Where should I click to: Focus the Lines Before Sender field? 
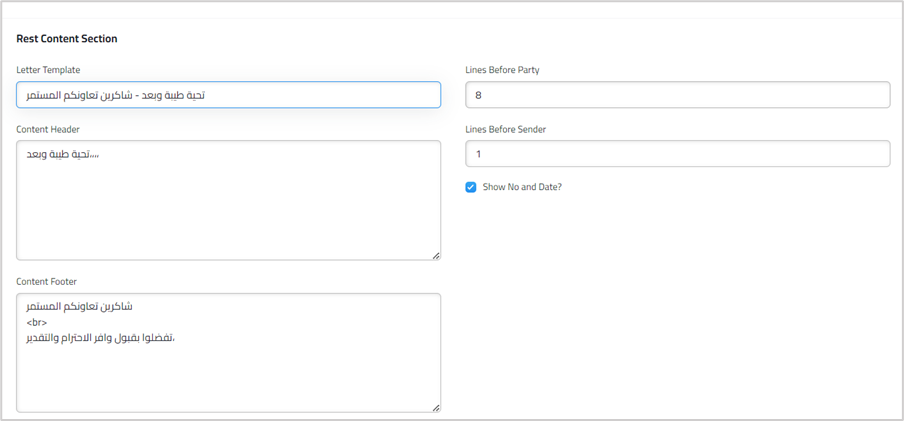click(x=677, y=154)
